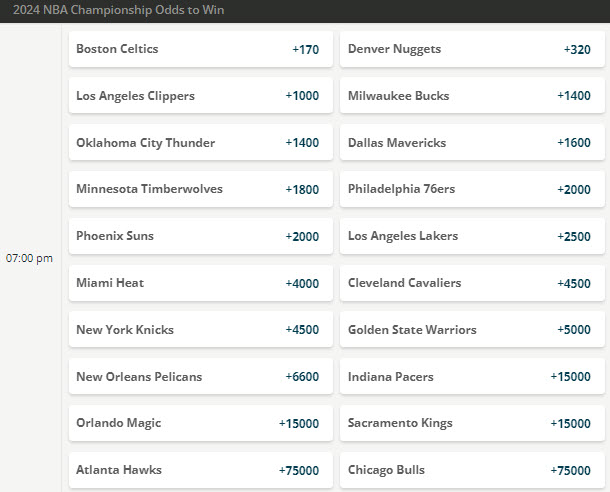Select New Orleans Pelicans +6600
The width and height of the screenshot is (610, 492).
click(201, 376)
